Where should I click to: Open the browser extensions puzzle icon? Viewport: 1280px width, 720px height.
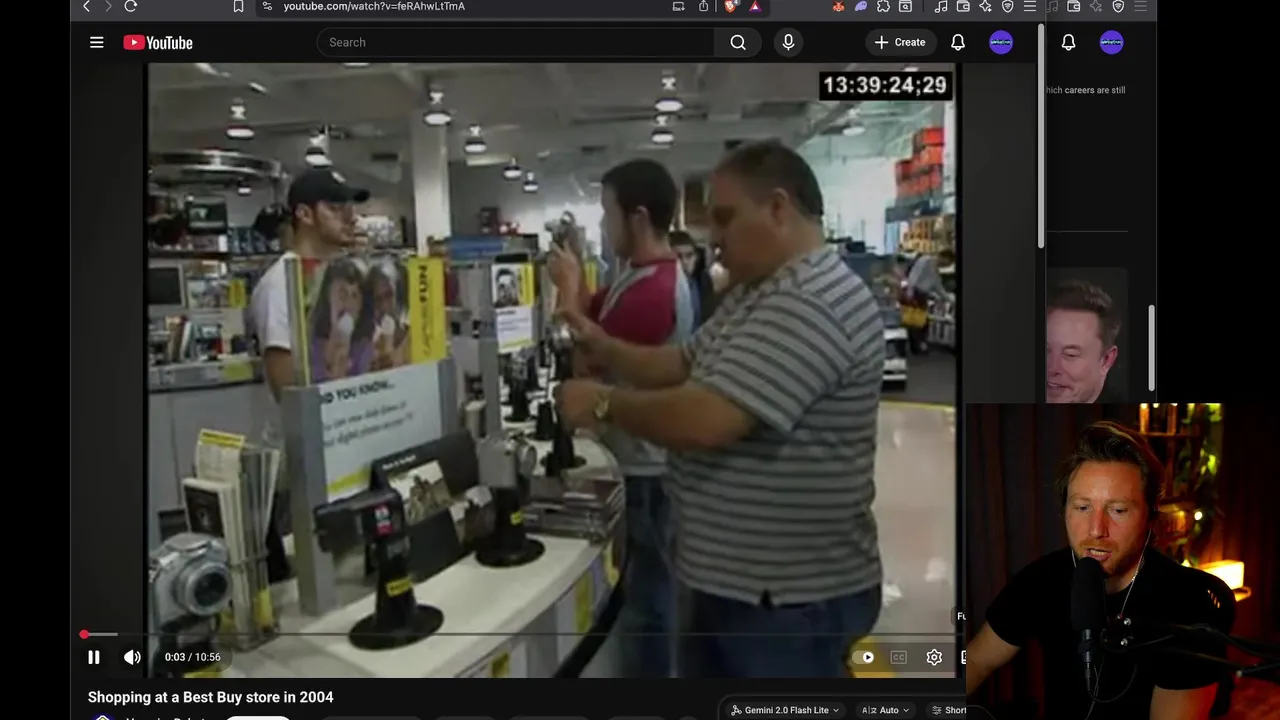(x=883, y=6)
